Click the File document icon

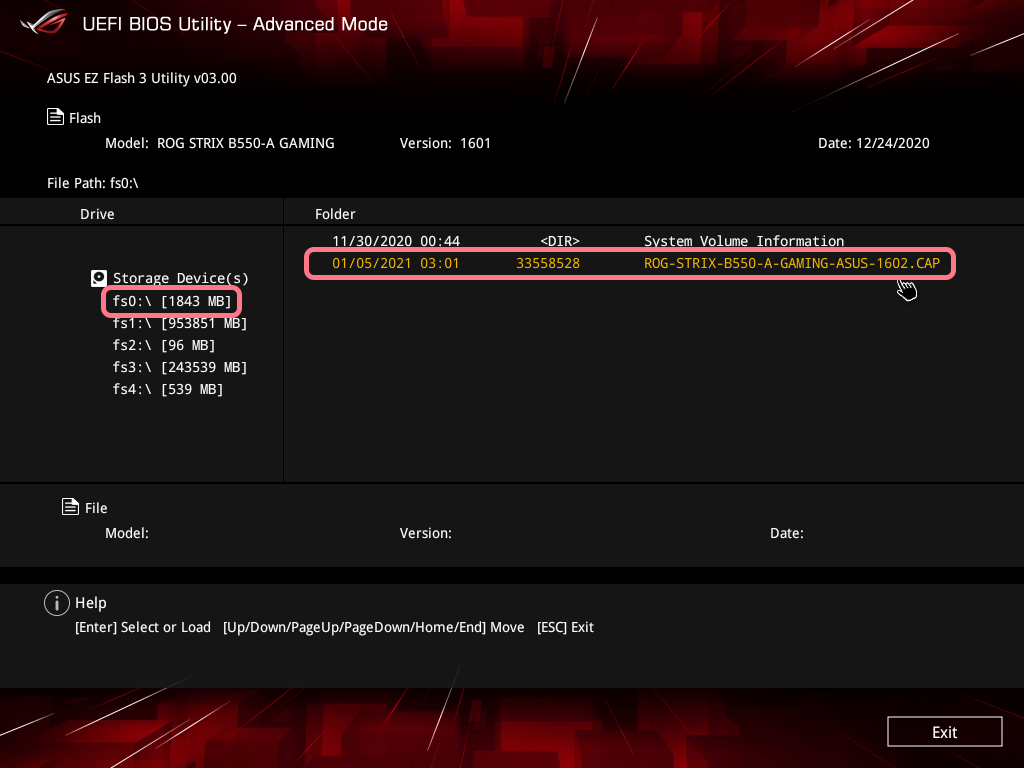click(71, 506)
